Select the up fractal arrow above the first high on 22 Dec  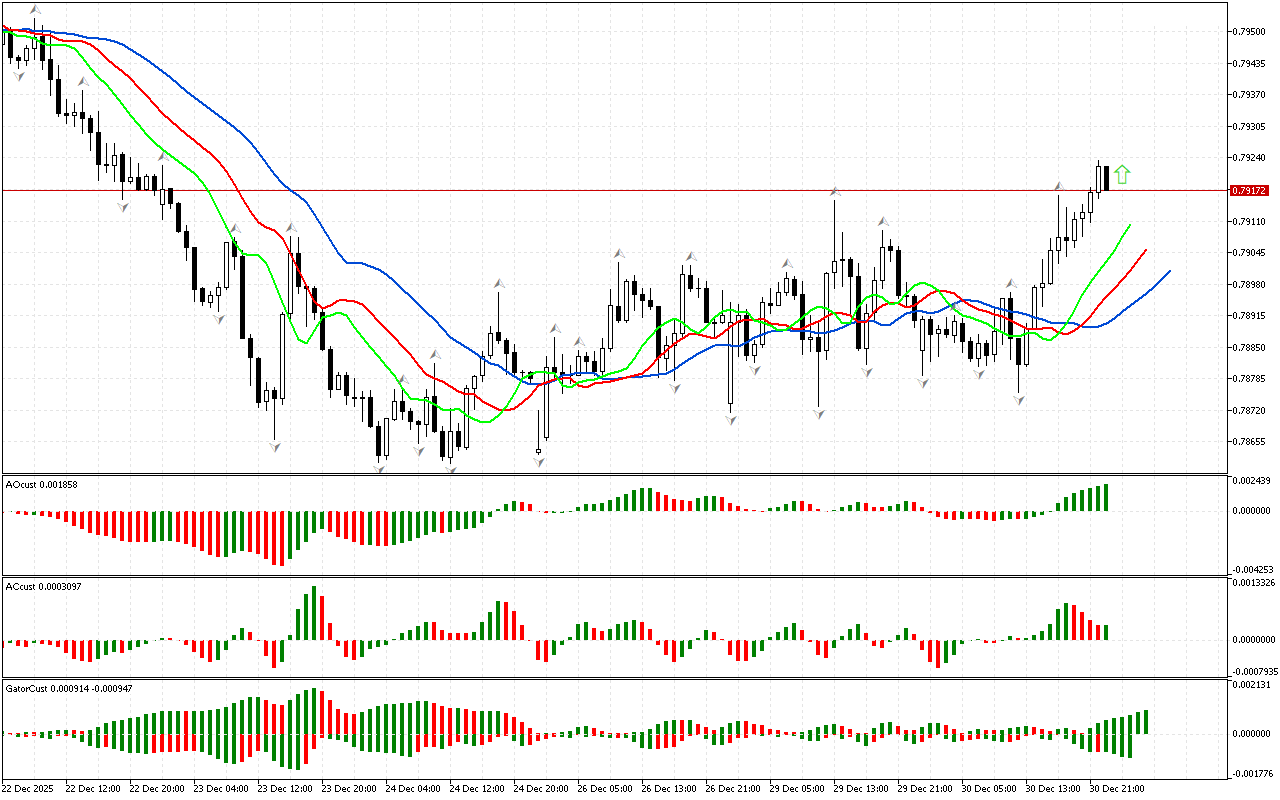[35, 9]
